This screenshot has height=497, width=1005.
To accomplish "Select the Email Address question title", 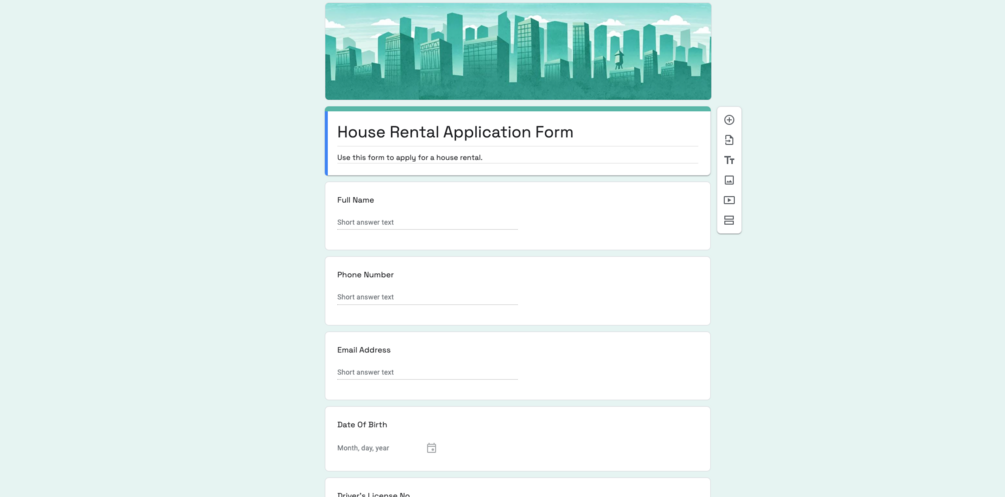I will [363, 350].
